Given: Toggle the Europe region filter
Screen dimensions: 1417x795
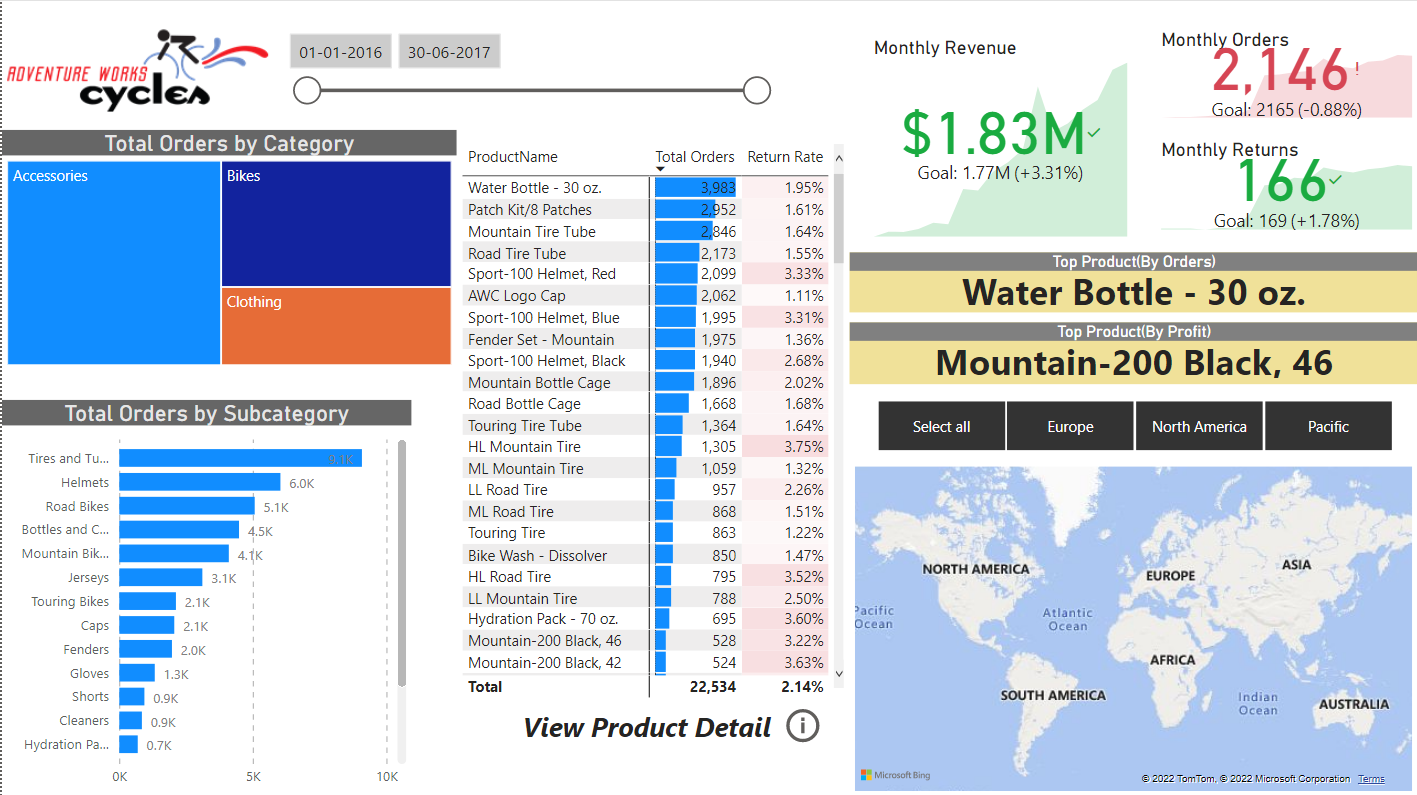Looking at the screenshot, I should (x=1069, y=425).
